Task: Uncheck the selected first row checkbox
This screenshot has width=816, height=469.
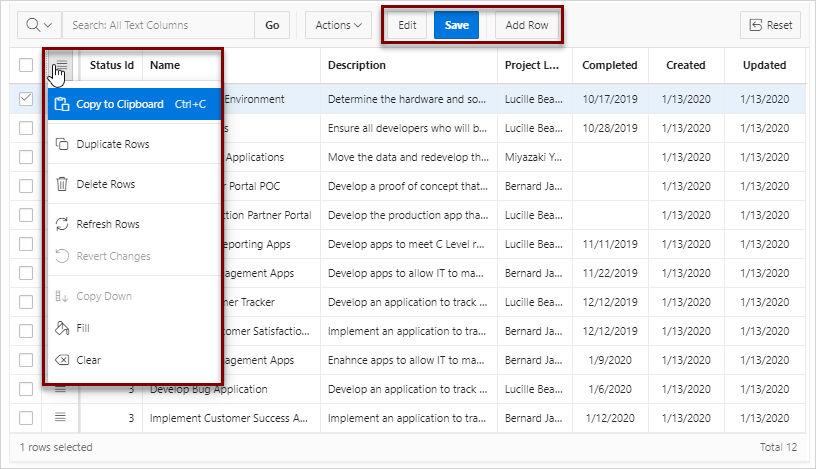Action: coord(26,99)
